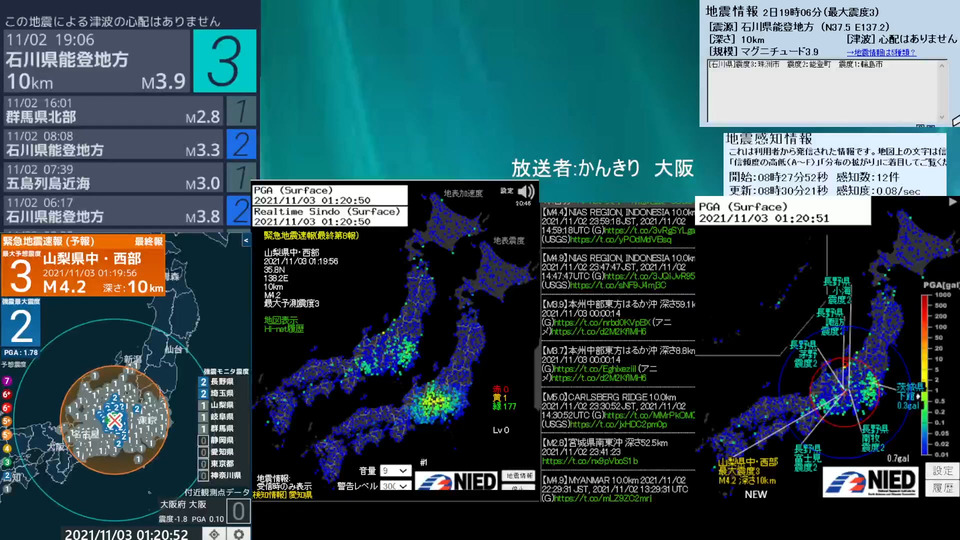
Task: Click the 大阪府 大阪 station label
Action: point(182,504)
